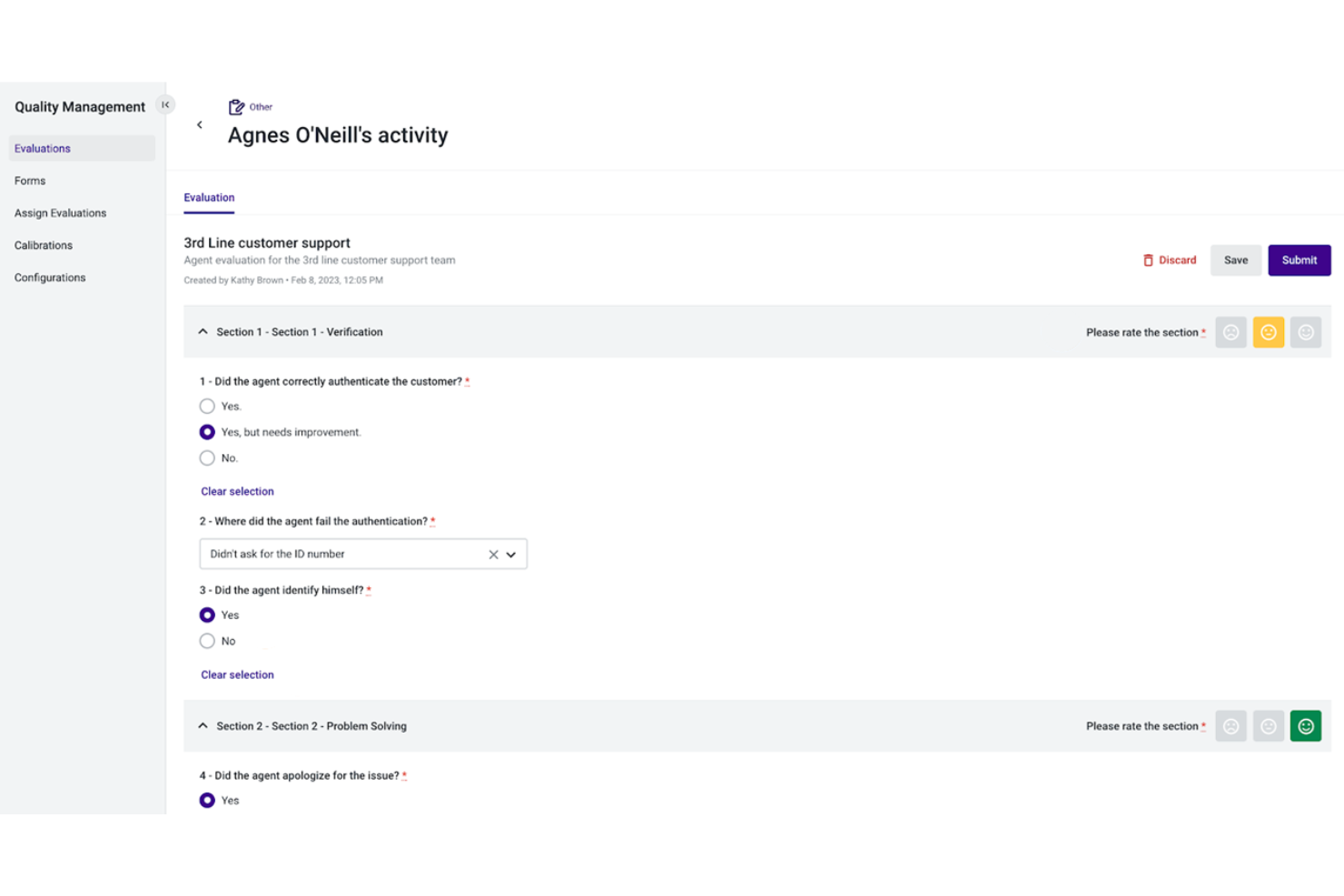Click the back arrow near Agnes O'Neill's activity

coord(200,124)
